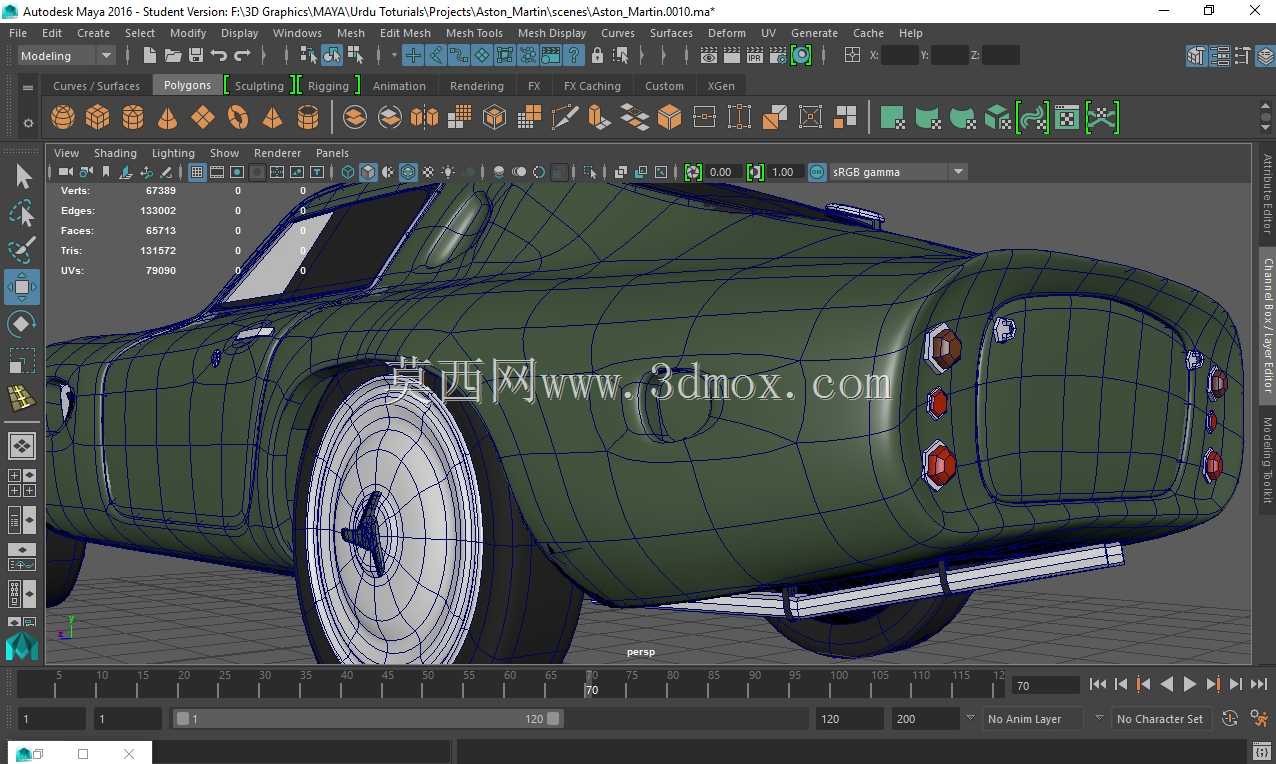
Task: Open the shelf tab menu arrow
Action: pyautogui.click(x=28, y=88)
